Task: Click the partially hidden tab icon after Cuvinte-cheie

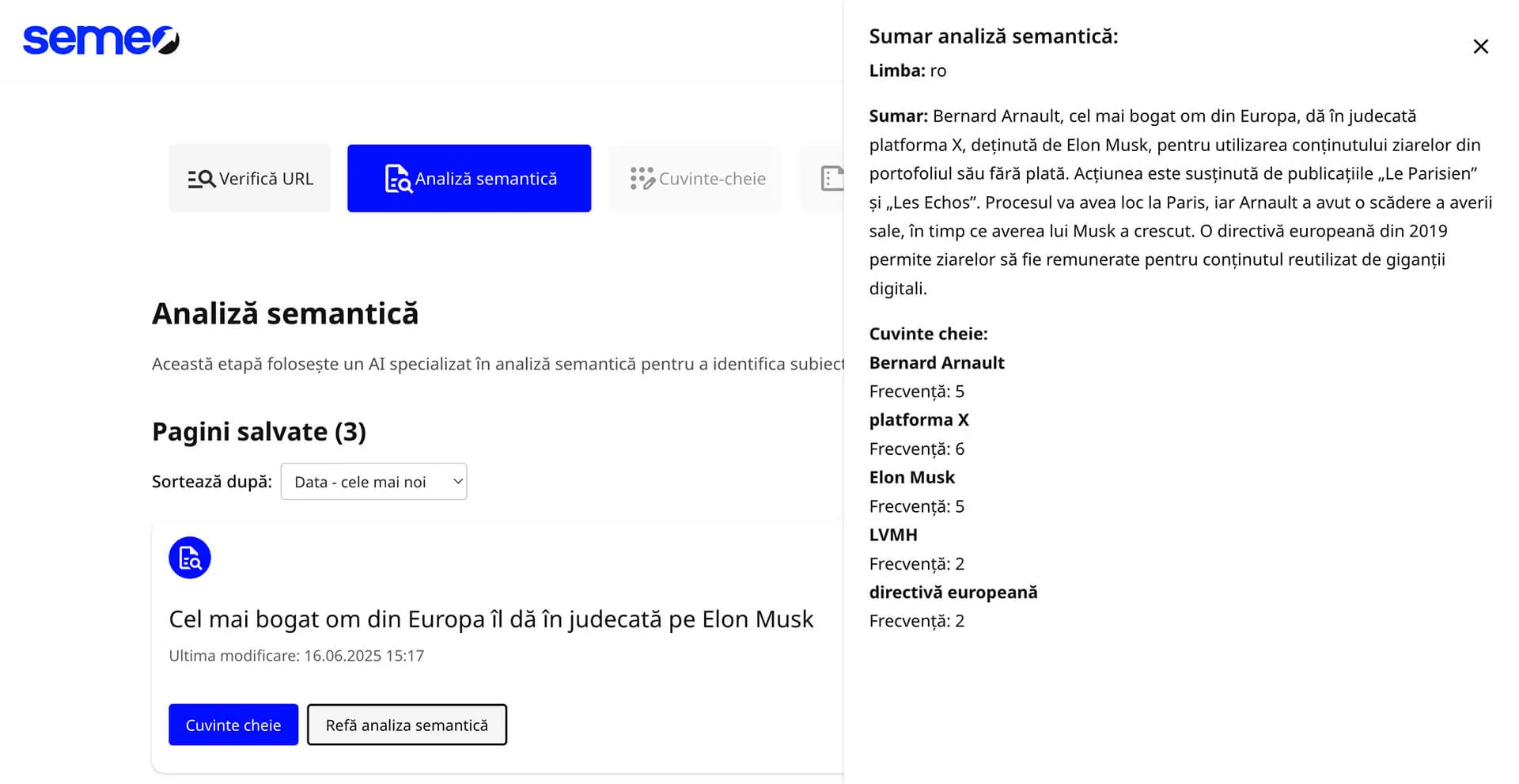Action: point(831,179)
